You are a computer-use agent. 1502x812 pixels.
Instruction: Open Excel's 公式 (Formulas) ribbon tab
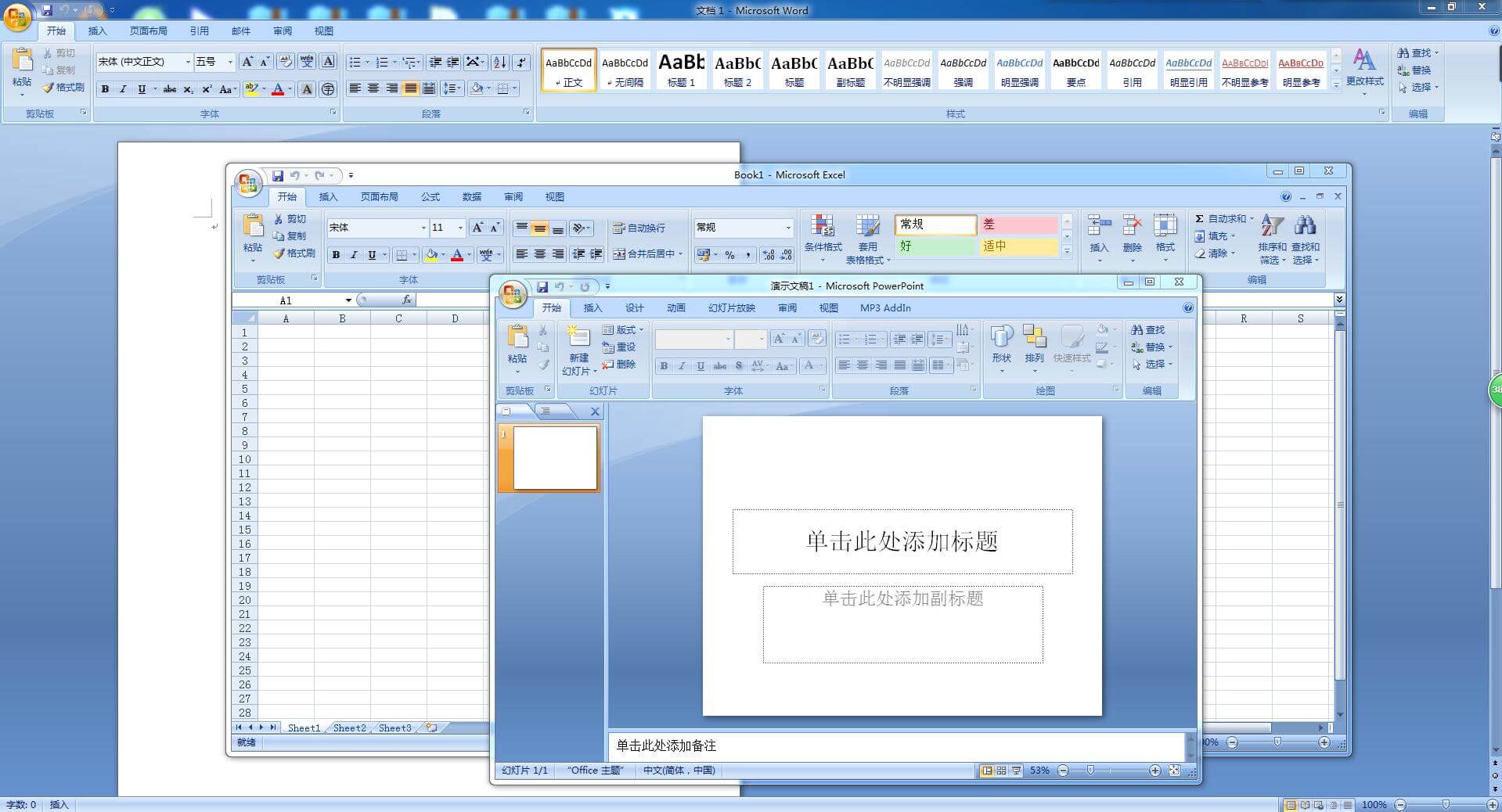pyautogui.click(x=430, y=197)
